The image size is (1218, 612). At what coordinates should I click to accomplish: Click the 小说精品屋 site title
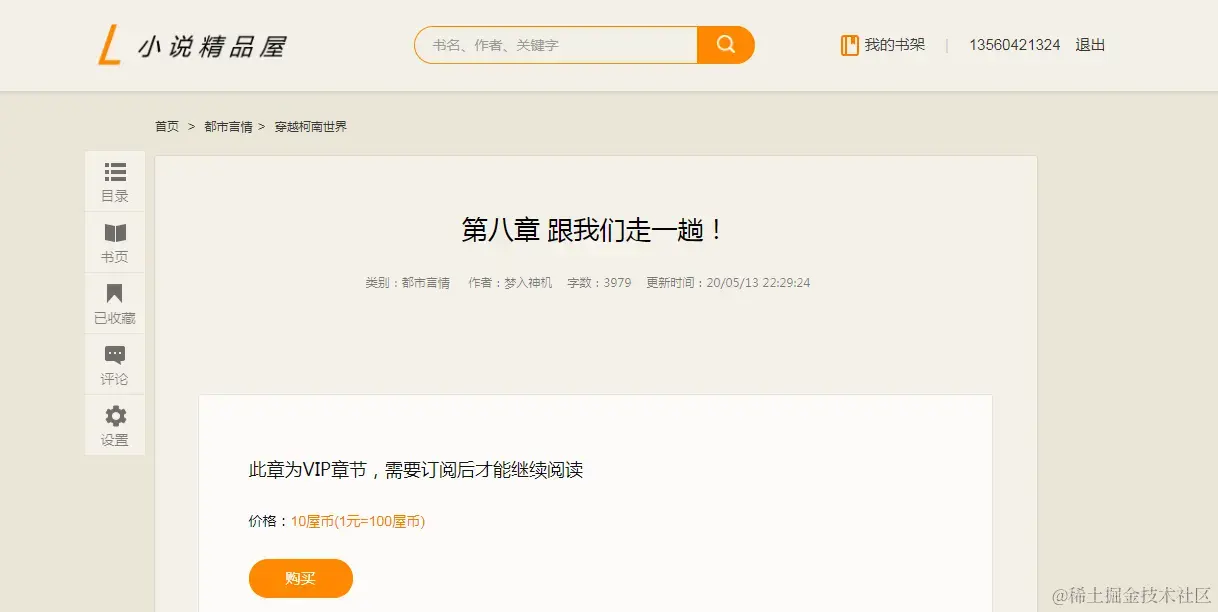pyautogui.click(x=212, y=46)
